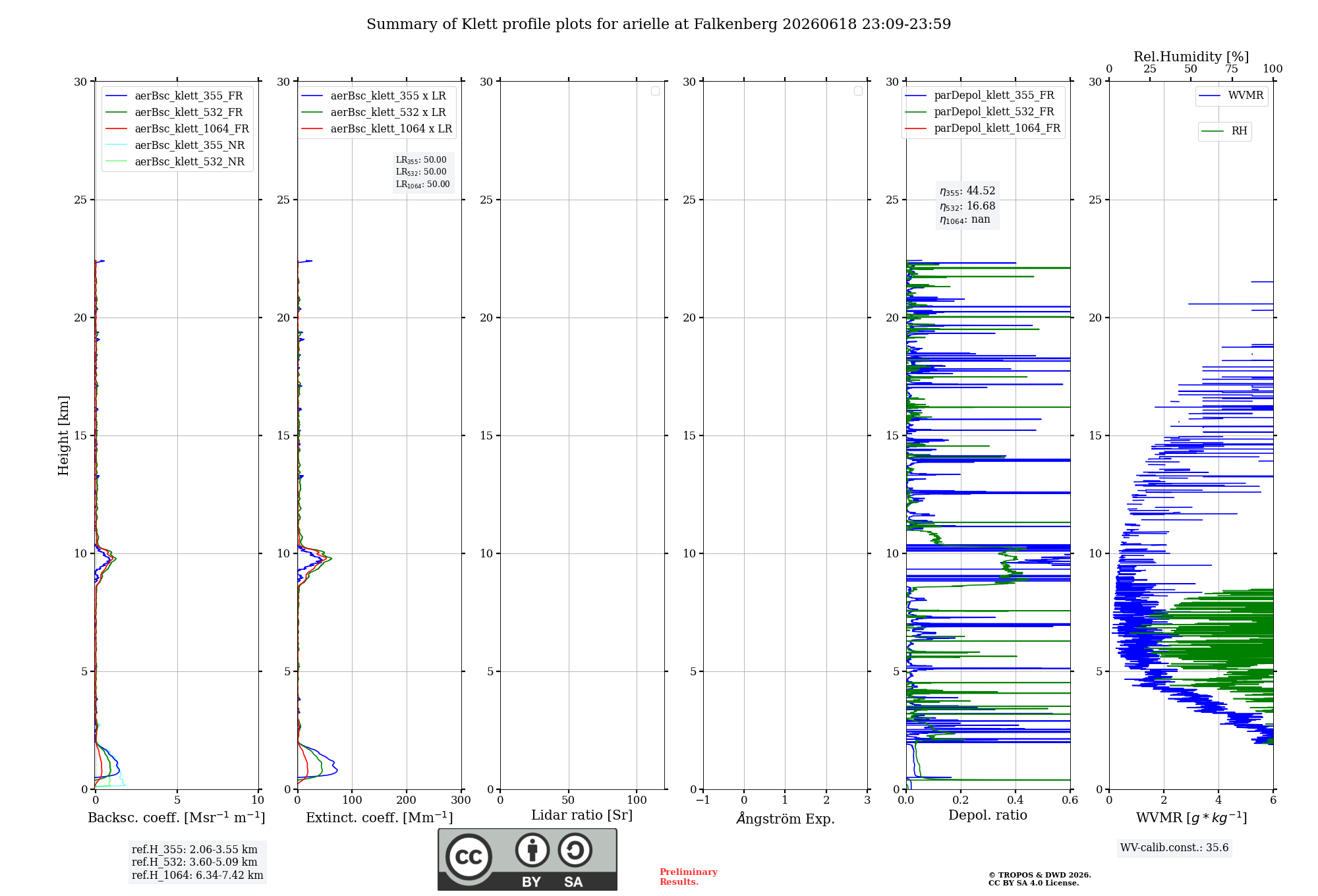
Task: Select the η355: 44.52 value
Action: coord(967,191)
